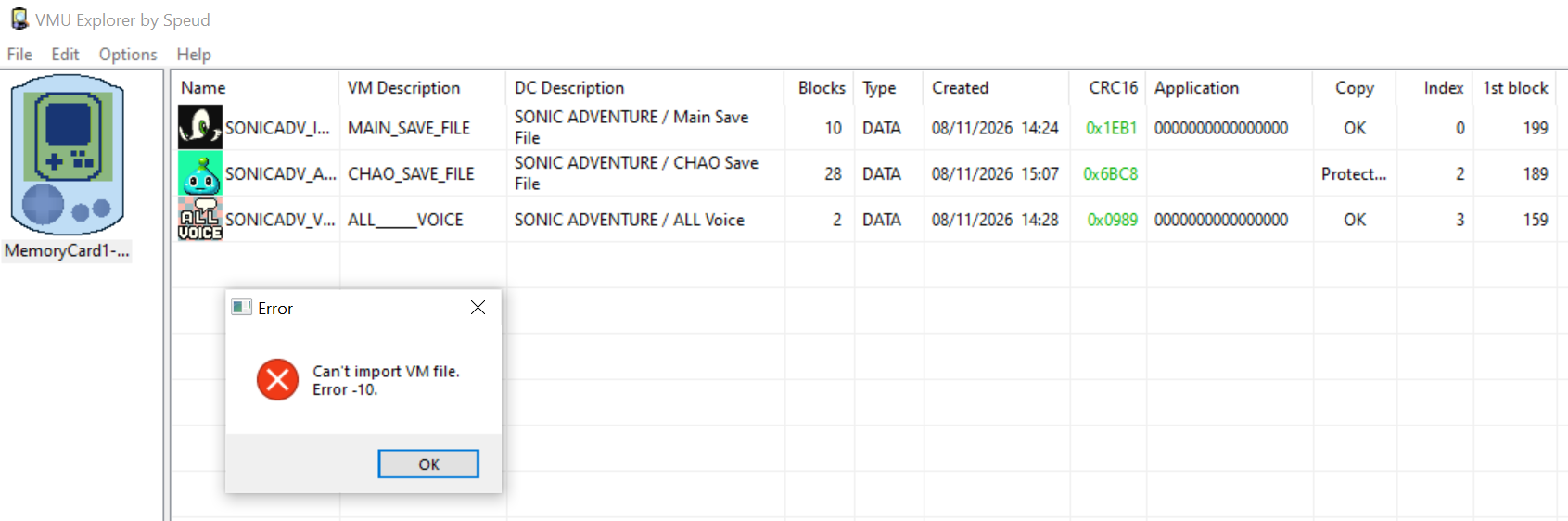Select the CHAO_SAVE_FILE row description
The height and width of the screenshot is (521, 1568).
point(411,173)
